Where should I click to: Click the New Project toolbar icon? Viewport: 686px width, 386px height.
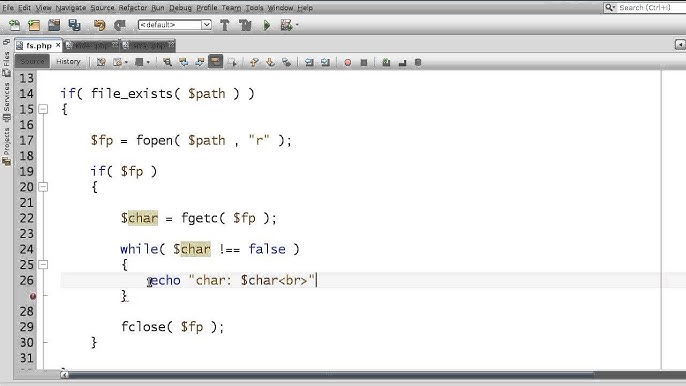pos(34,25)
